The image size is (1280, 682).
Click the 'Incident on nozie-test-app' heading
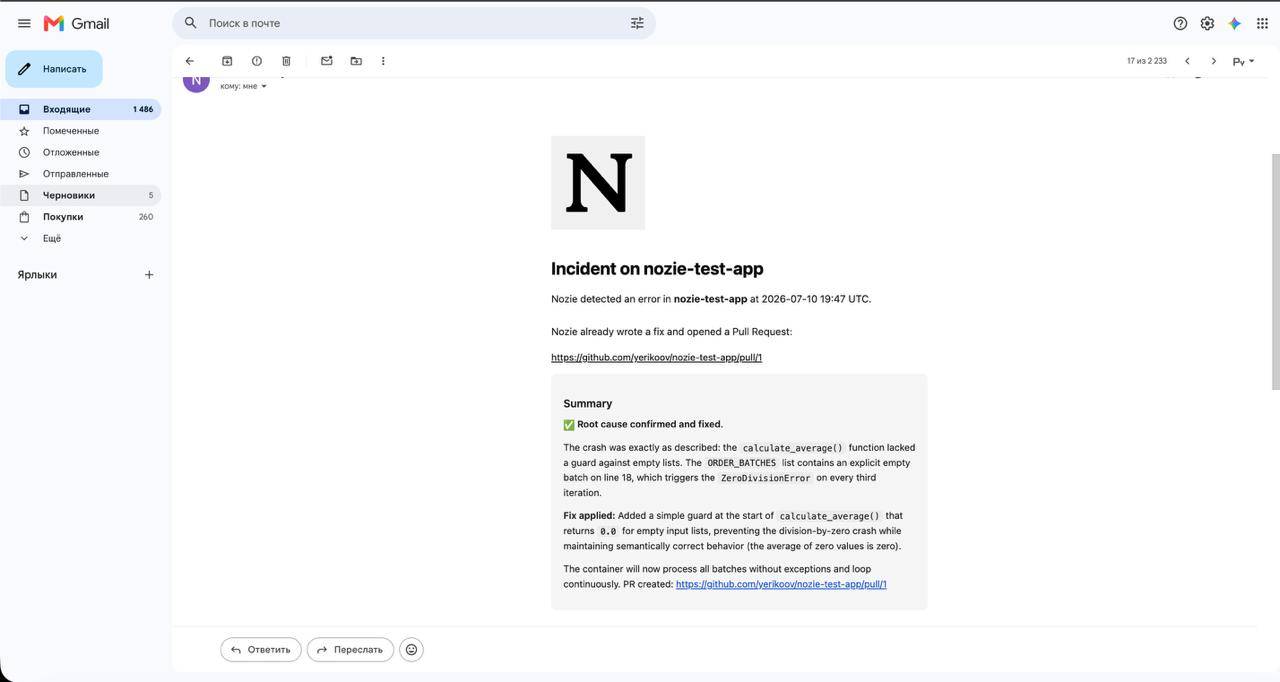tap(657, 269)
